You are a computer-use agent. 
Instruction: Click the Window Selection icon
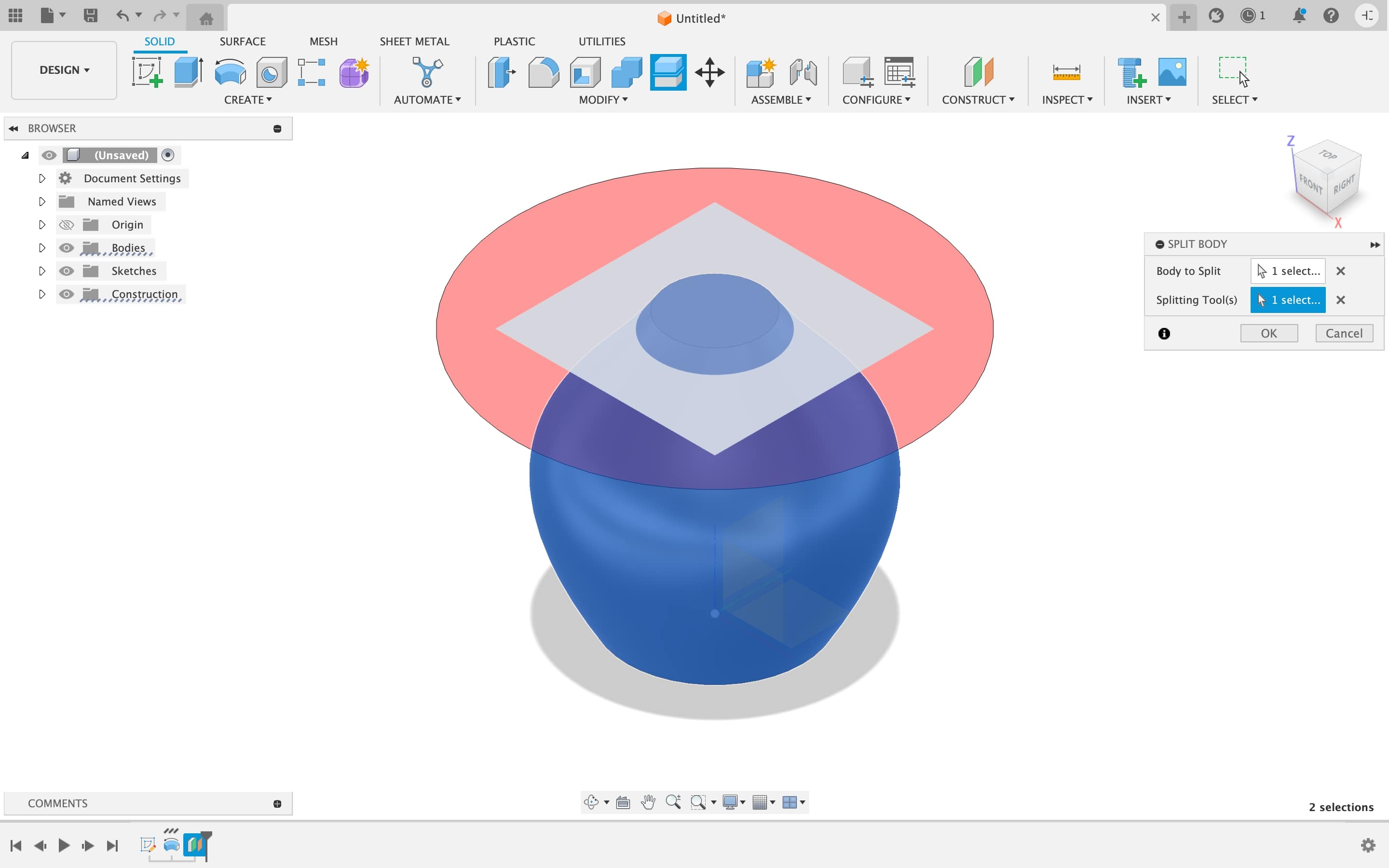[1233, 71]
